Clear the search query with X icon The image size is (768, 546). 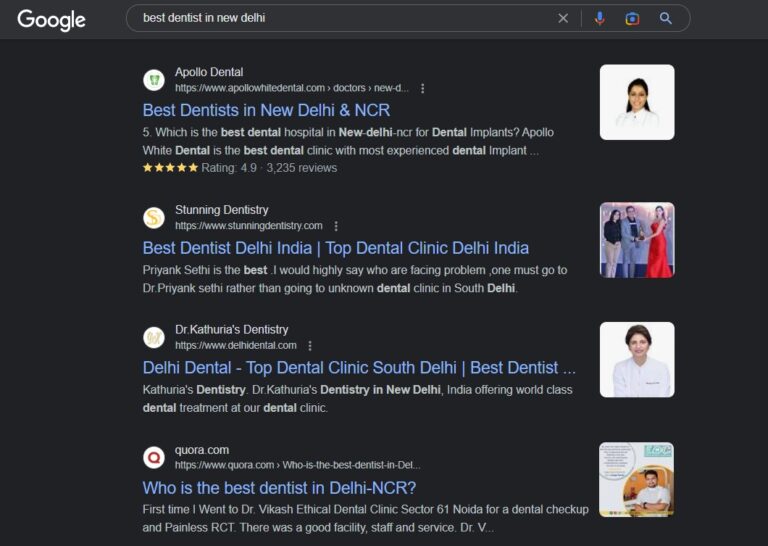(563, 19)
